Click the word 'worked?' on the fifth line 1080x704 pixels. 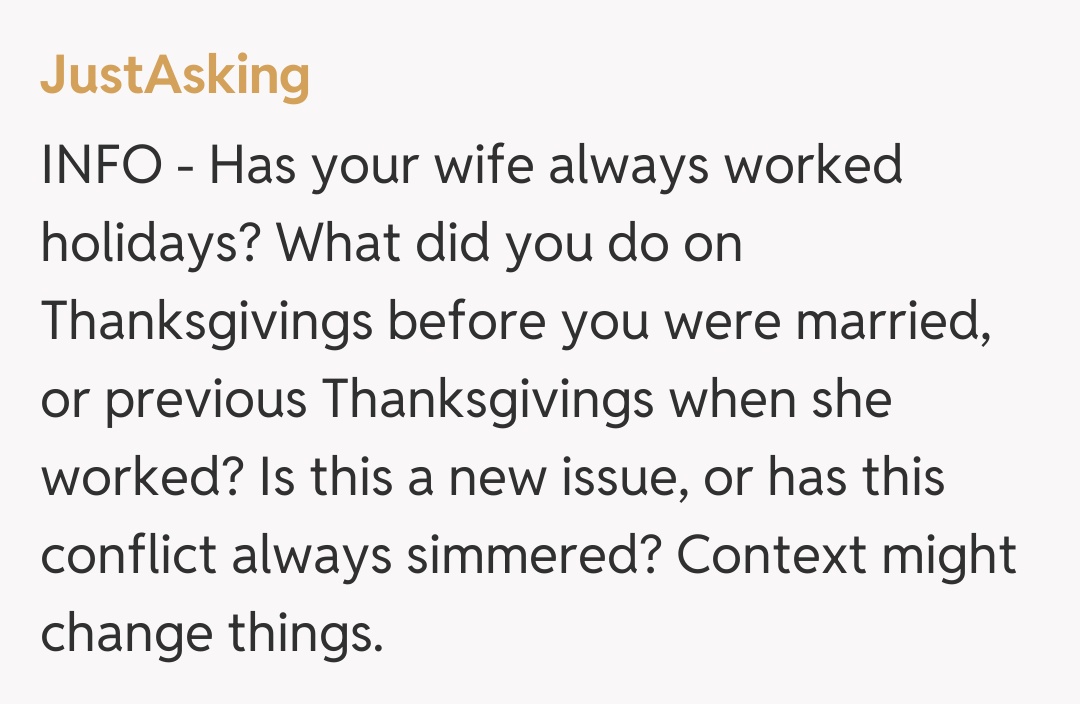[140, 479]
